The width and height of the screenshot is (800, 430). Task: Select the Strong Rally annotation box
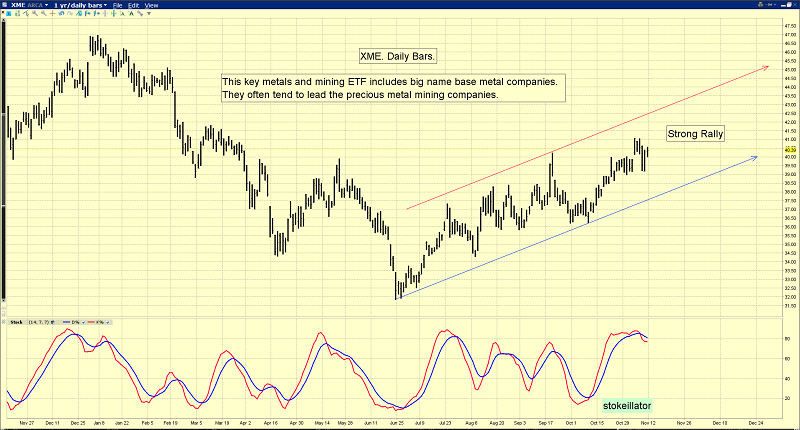point(695,133)
